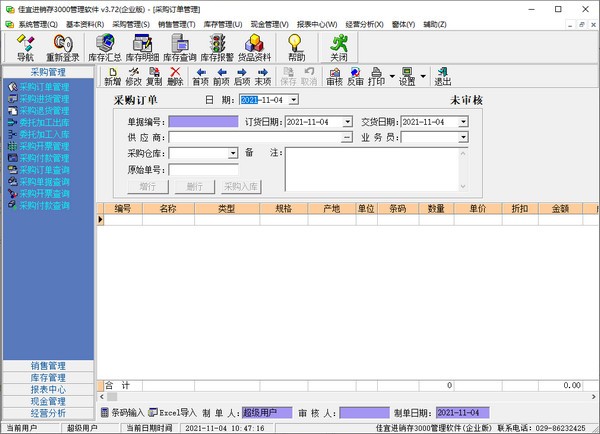This screenshot has height=434, width=600.
Task: Expand the 采购仓库 warehouse dropdown
Action: pos(233,154)
